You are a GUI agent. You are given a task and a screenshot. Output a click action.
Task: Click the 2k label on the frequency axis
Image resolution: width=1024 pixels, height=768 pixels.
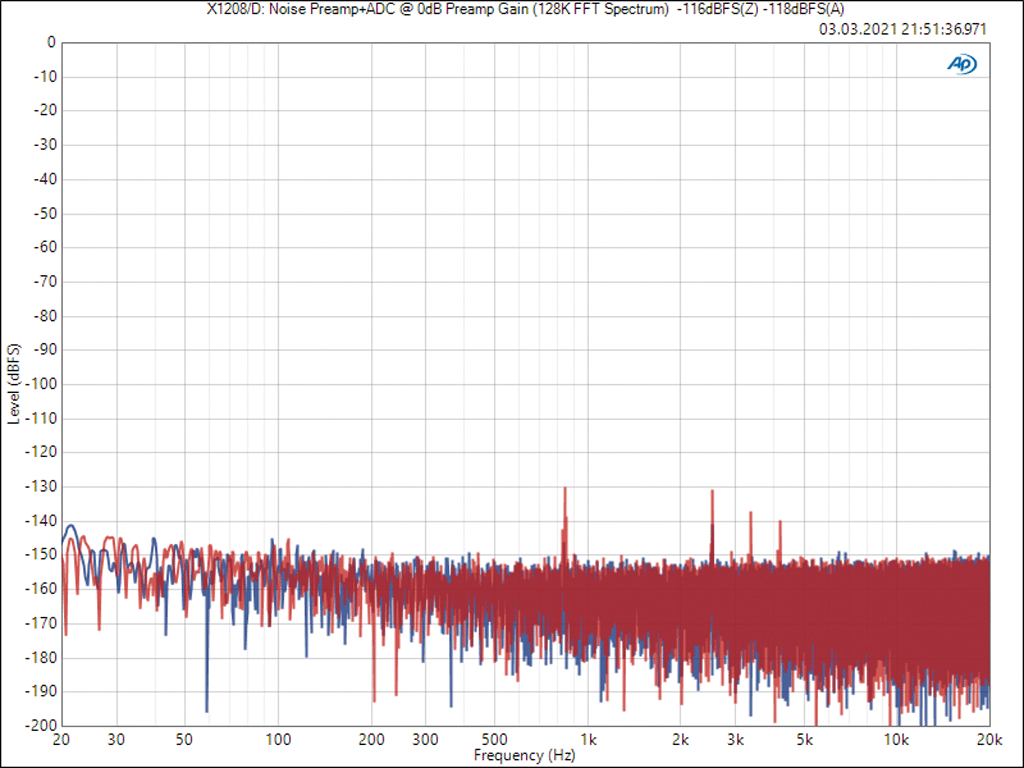click(x=680, y=740)
